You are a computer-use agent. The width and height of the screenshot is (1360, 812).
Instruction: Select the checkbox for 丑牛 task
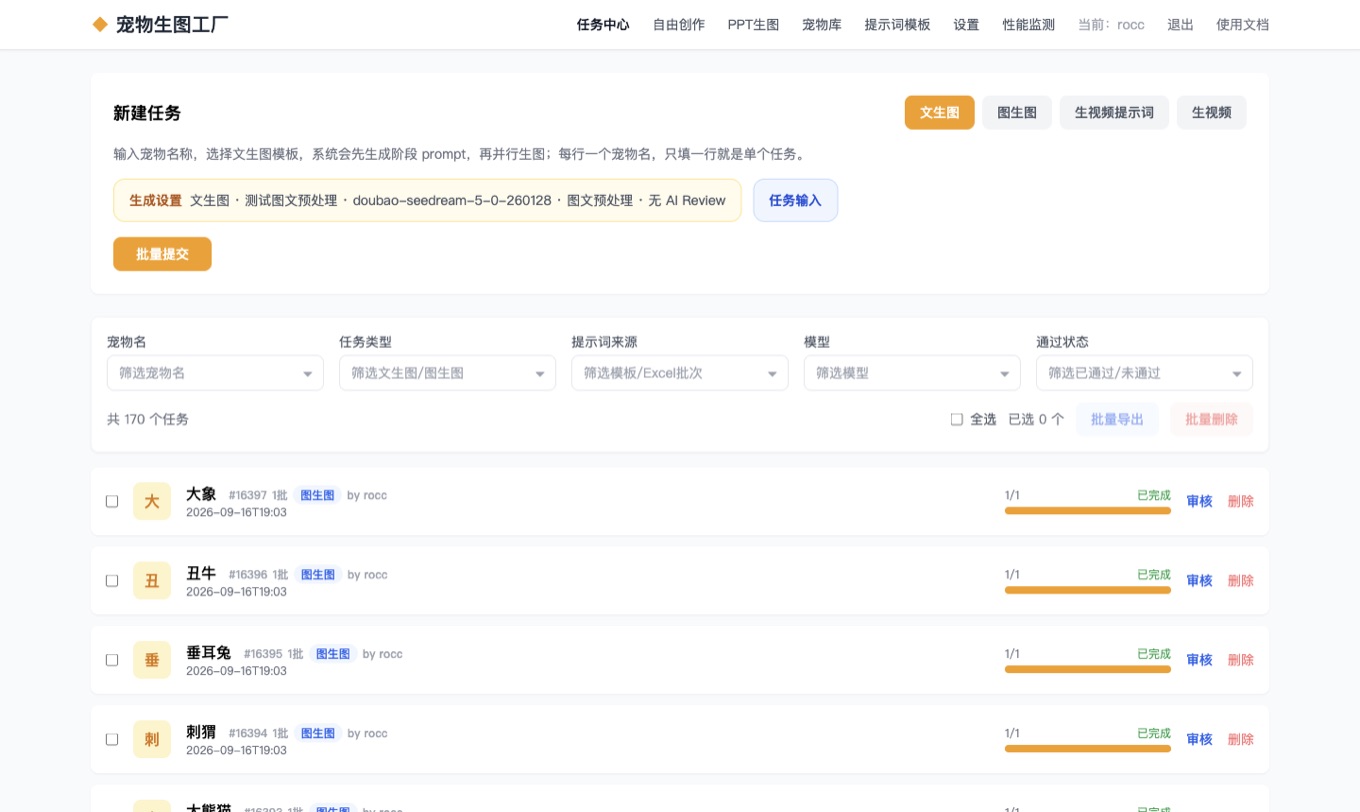point(112,580)
